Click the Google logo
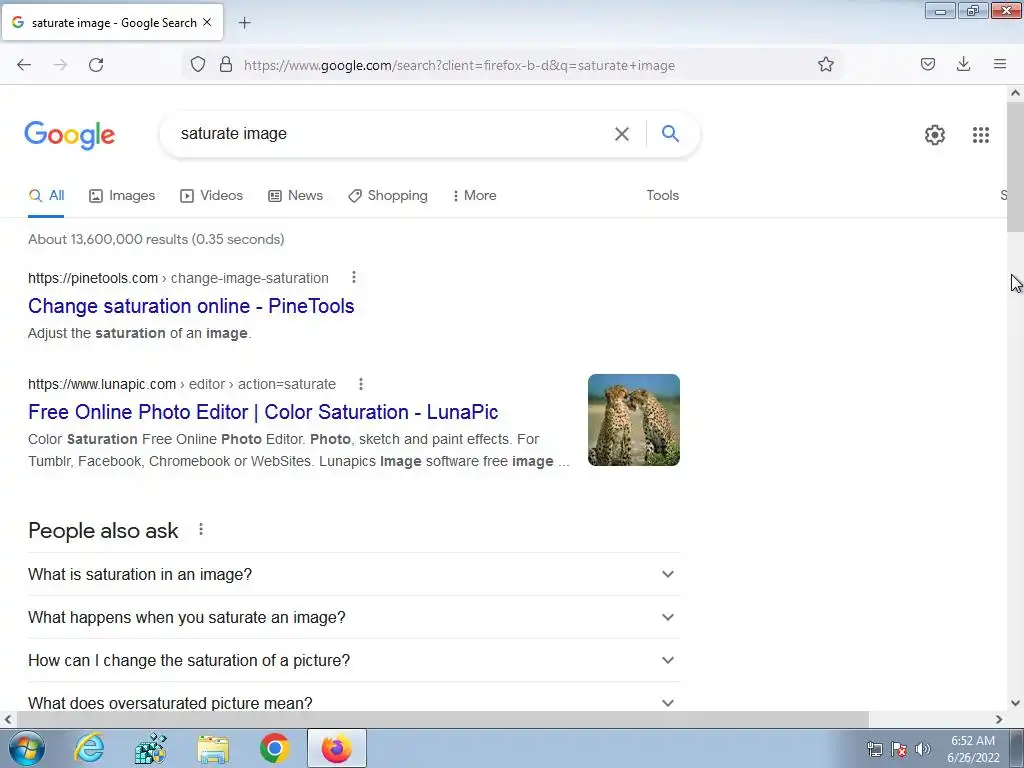 coord(70,135)
